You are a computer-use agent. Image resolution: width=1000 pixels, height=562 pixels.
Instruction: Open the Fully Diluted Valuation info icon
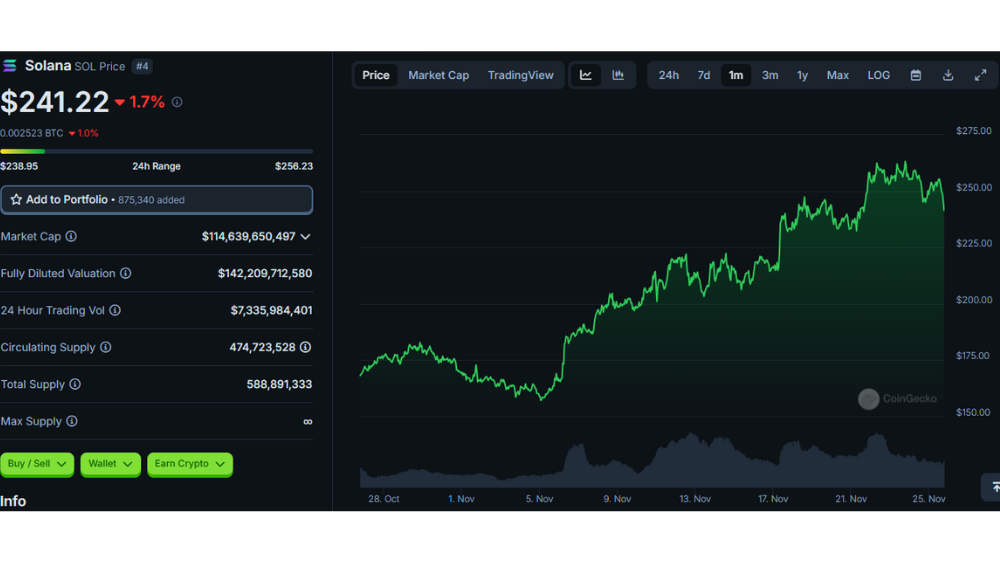tap(126, 274)
